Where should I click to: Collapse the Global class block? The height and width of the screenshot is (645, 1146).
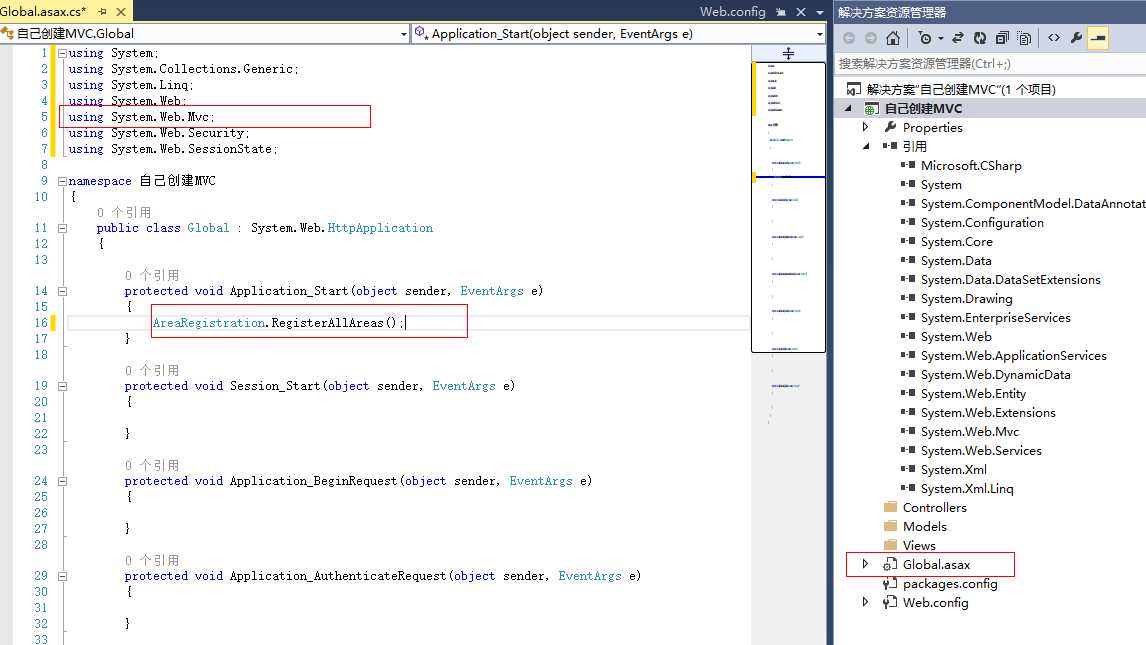click(x=62, y=228)
